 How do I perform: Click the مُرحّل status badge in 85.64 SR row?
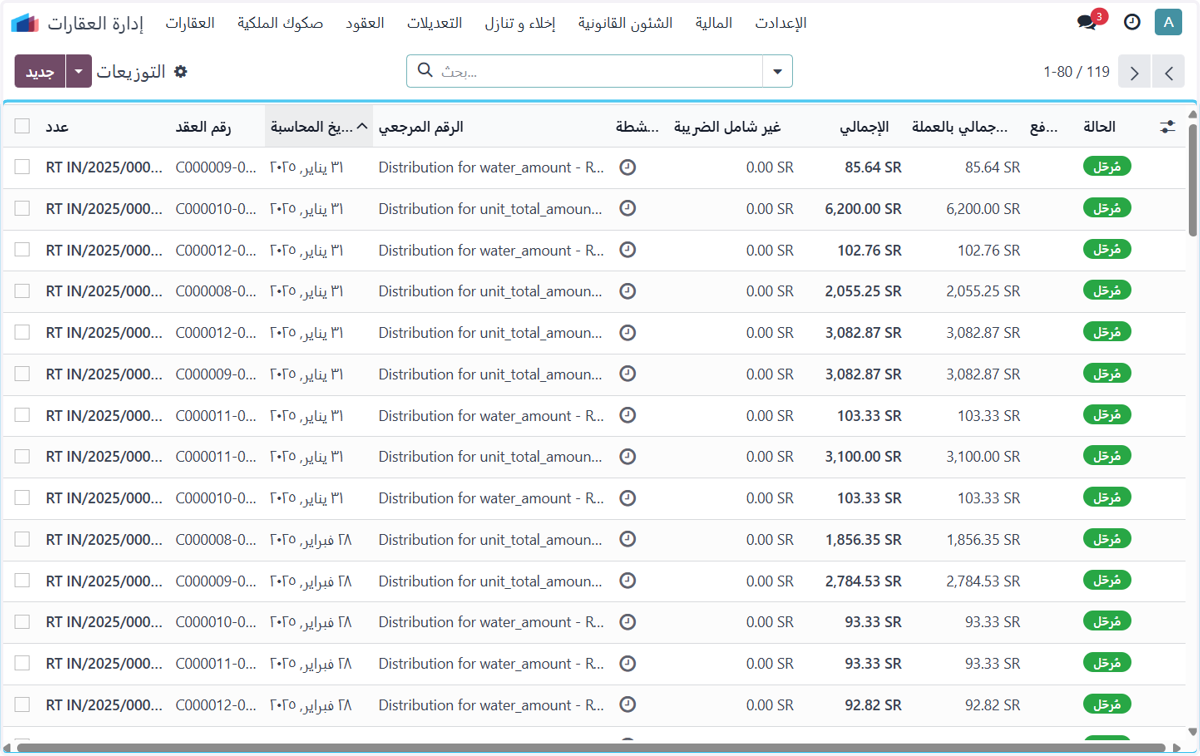click(1107, 167)
